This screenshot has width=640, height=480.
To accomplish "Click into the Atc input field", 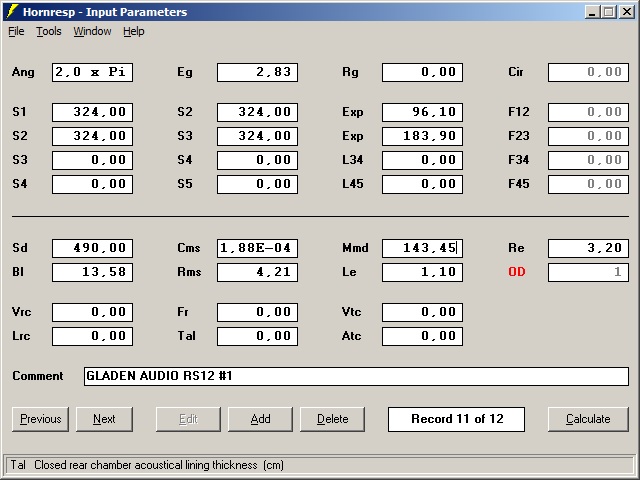I will [422, 336].
